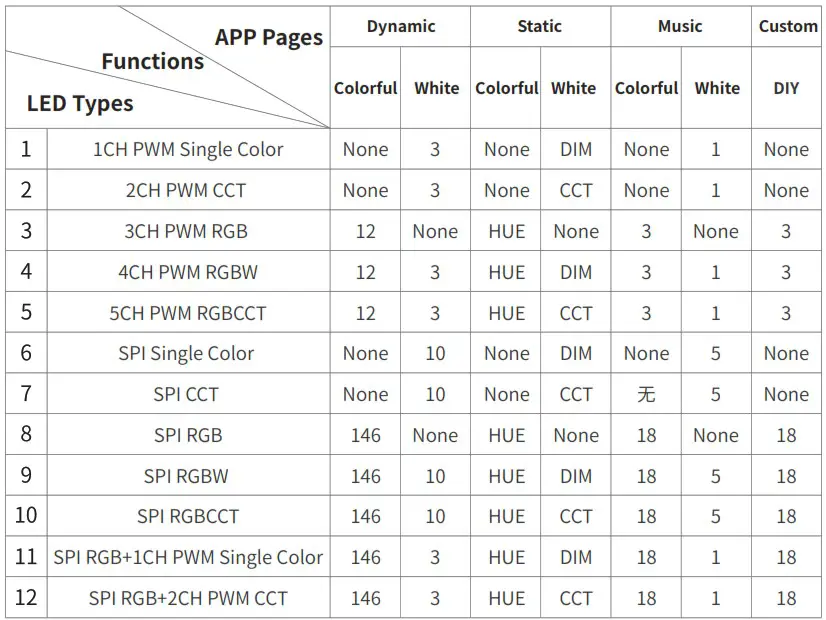Click Static Colorful 'HUE' in SPI RGB+2CH PWM CCT row
The image size is (826, 620).
pyautogui.click(x=507, y=598)
